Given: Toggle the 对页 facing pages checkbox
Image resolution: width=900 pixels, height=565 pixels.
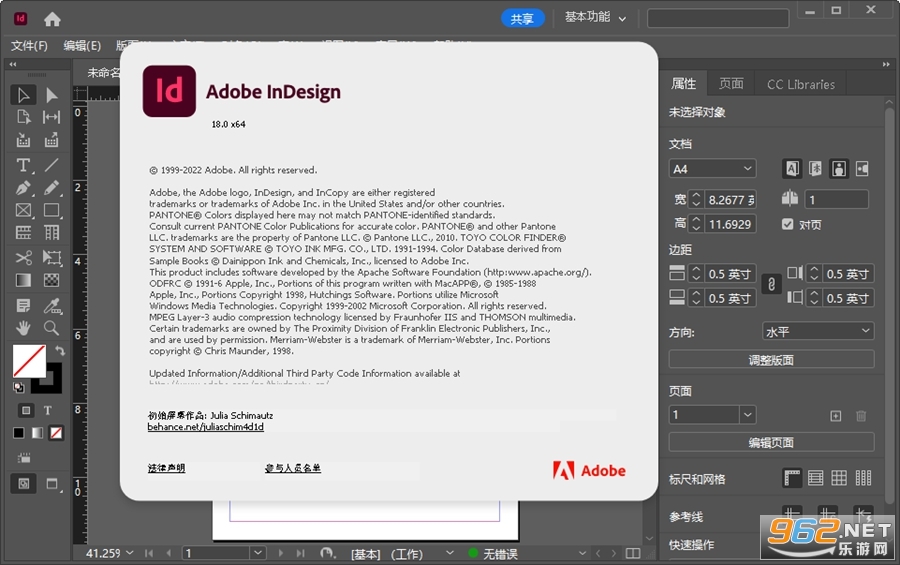Looking at the screenshot, I should click(x=788, y=224).
